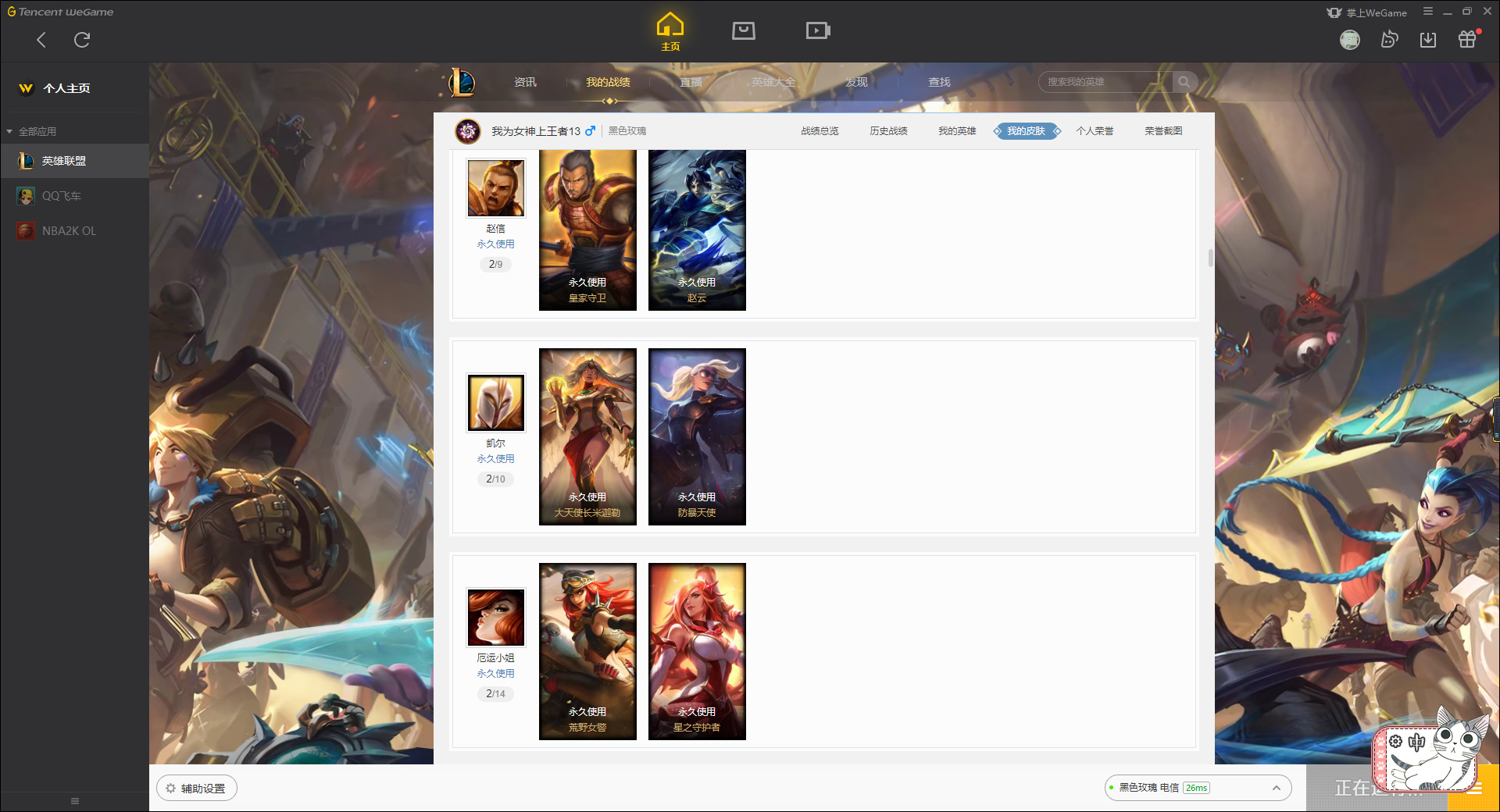Image resolution: width=1500 pixels, height=812 pixels.
Task: Click the sidebar collapse handle at bottom
Action: 75,801
